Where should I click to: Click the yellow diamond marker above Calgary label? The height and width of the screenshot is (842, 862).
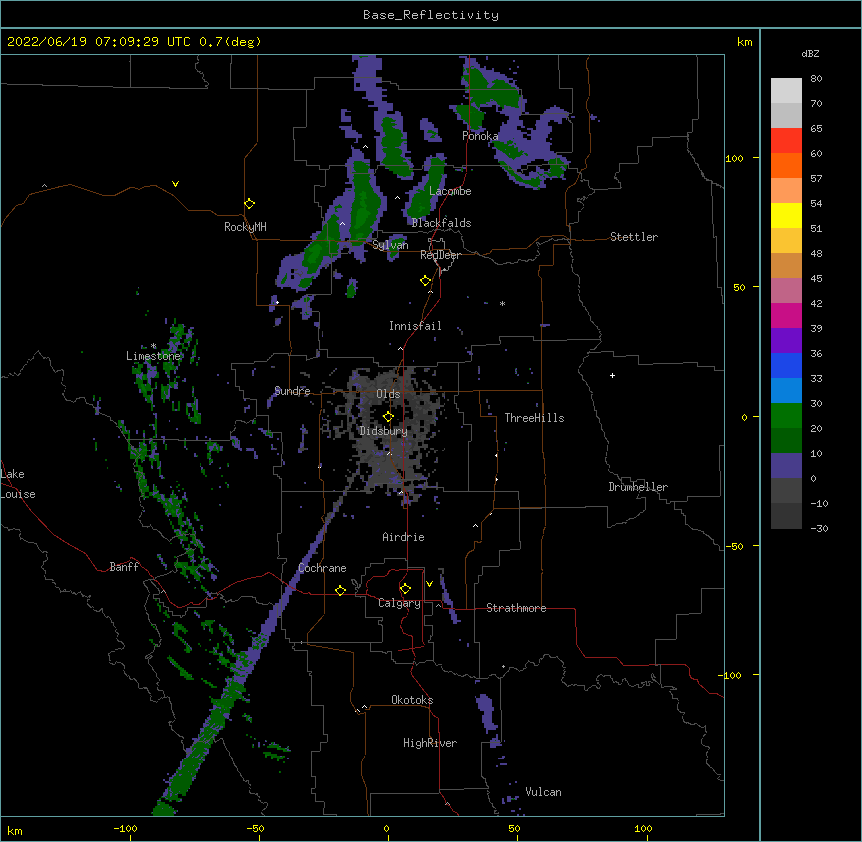tap(405, 589)
